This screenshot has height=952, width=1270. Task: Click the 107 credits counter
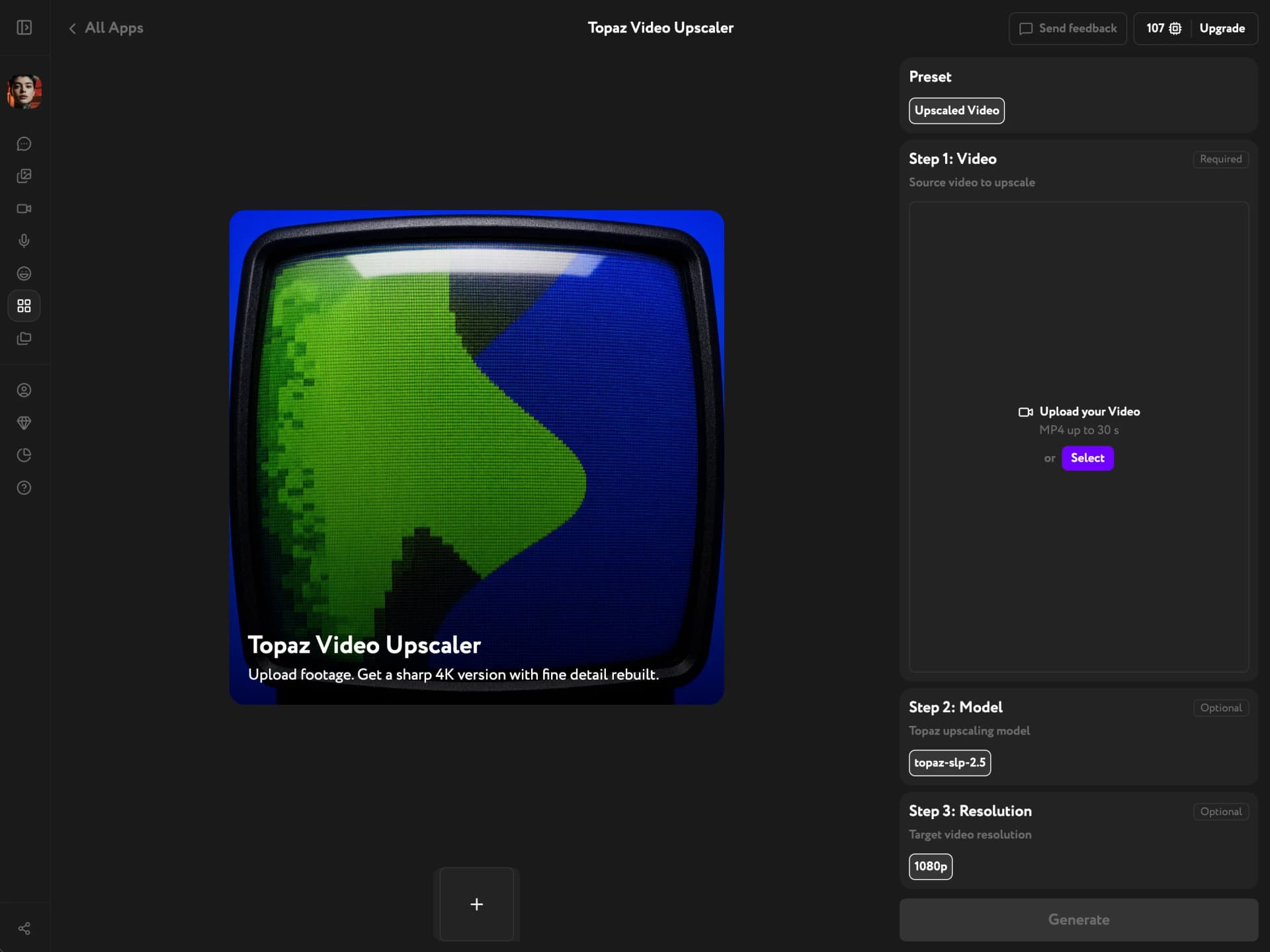tap(1155, 28)
